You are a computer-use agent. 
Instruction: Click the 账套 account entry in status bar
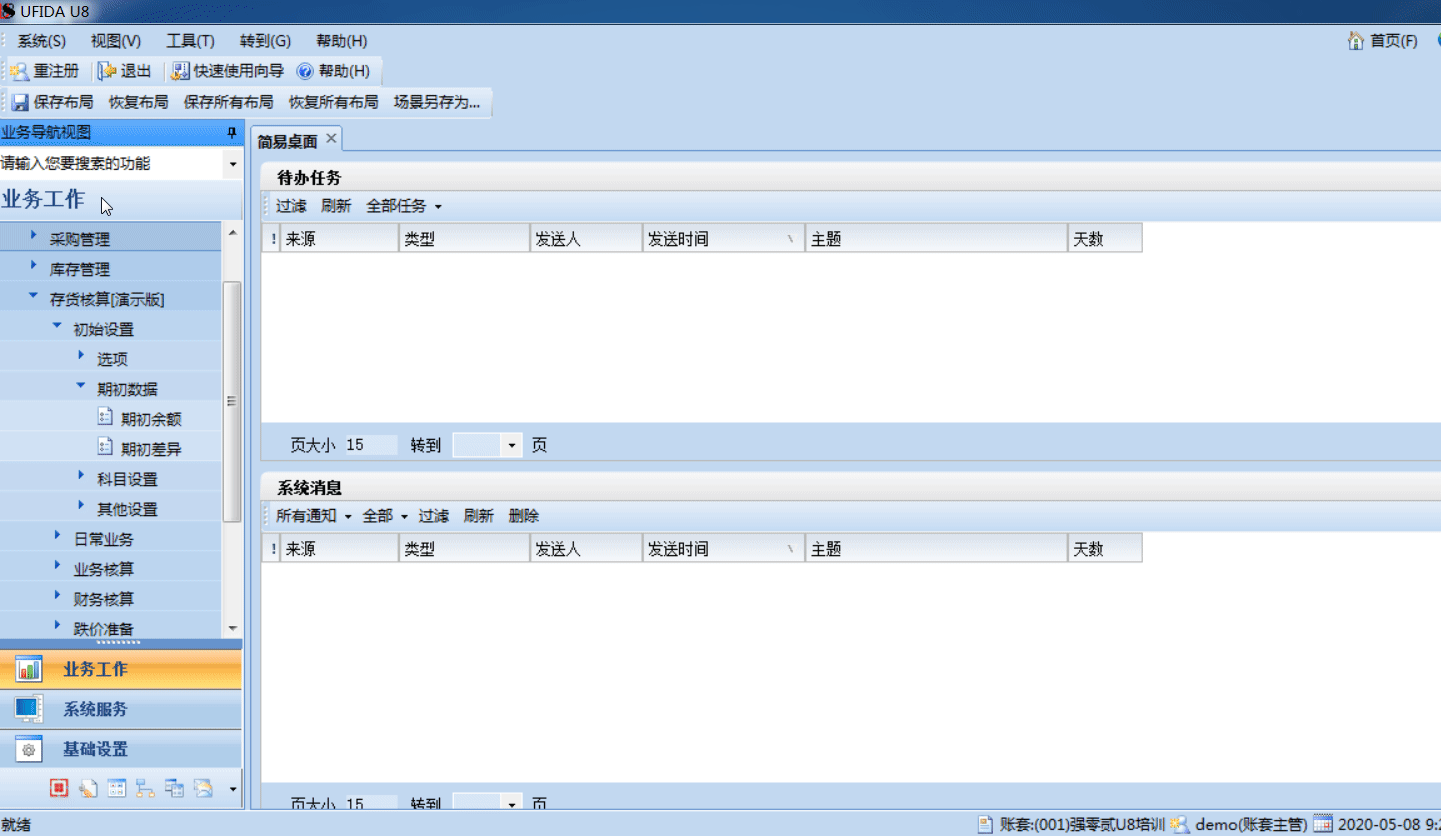[x=1072, y=825]
